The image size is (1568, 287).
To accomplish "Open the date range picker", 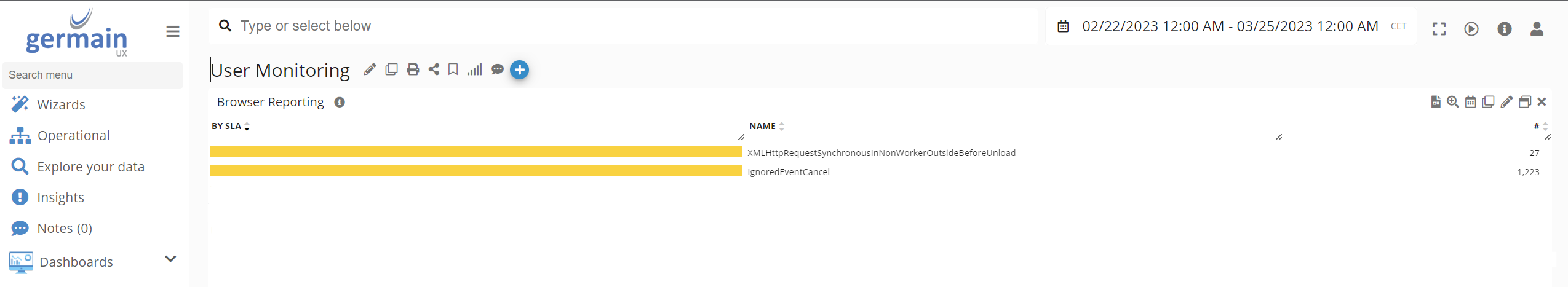I will pyautogui.click(x=1229, y=26).
